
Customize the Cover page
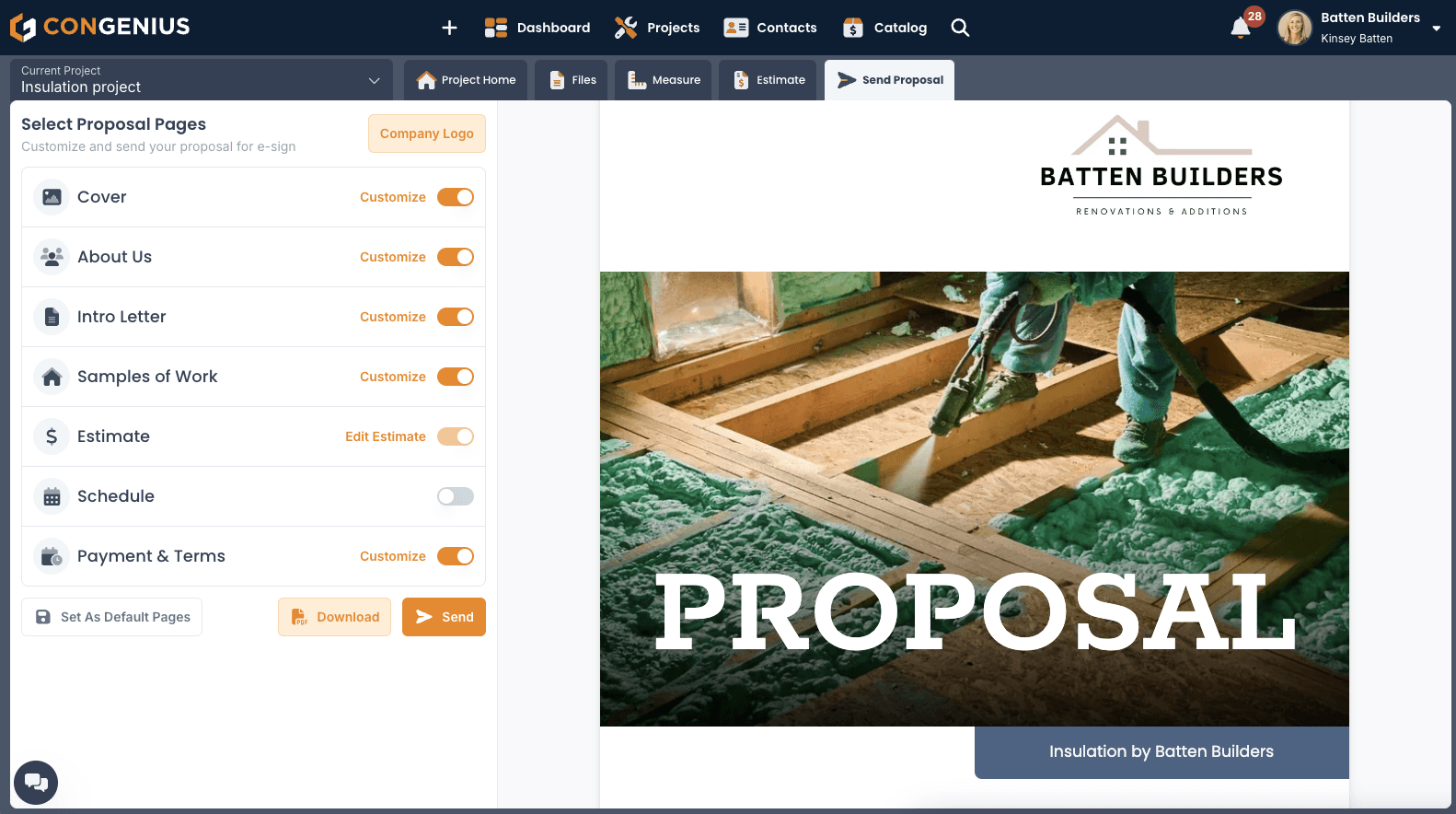click(393, 197)
